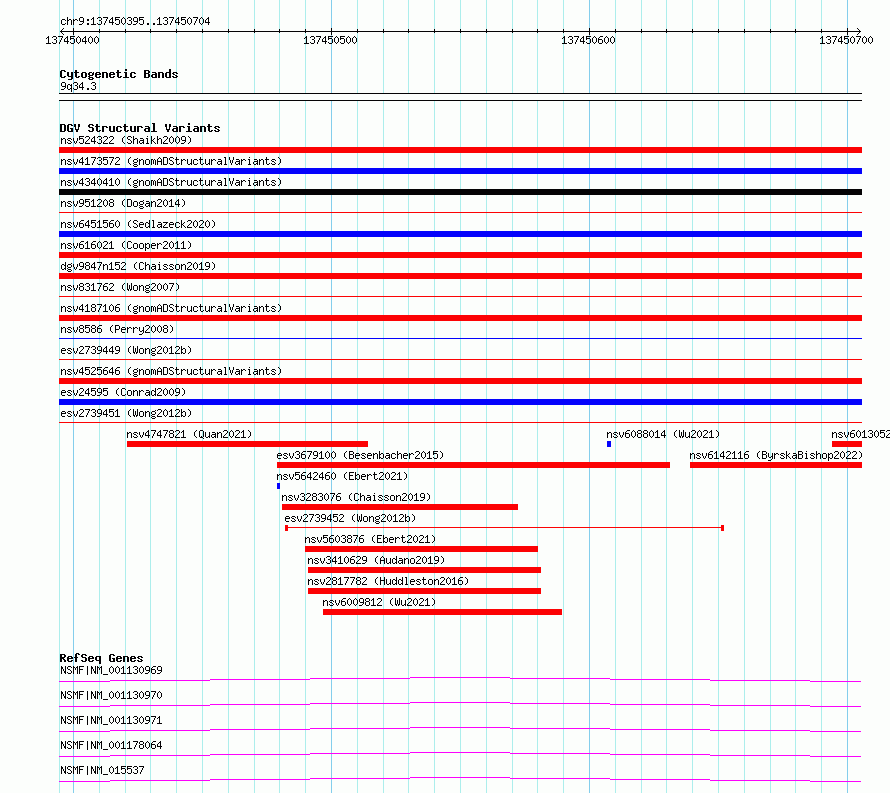Click the nsv524322 (Shaikh2009) variant label
This screenshot has height=793, width=890.
126,140
